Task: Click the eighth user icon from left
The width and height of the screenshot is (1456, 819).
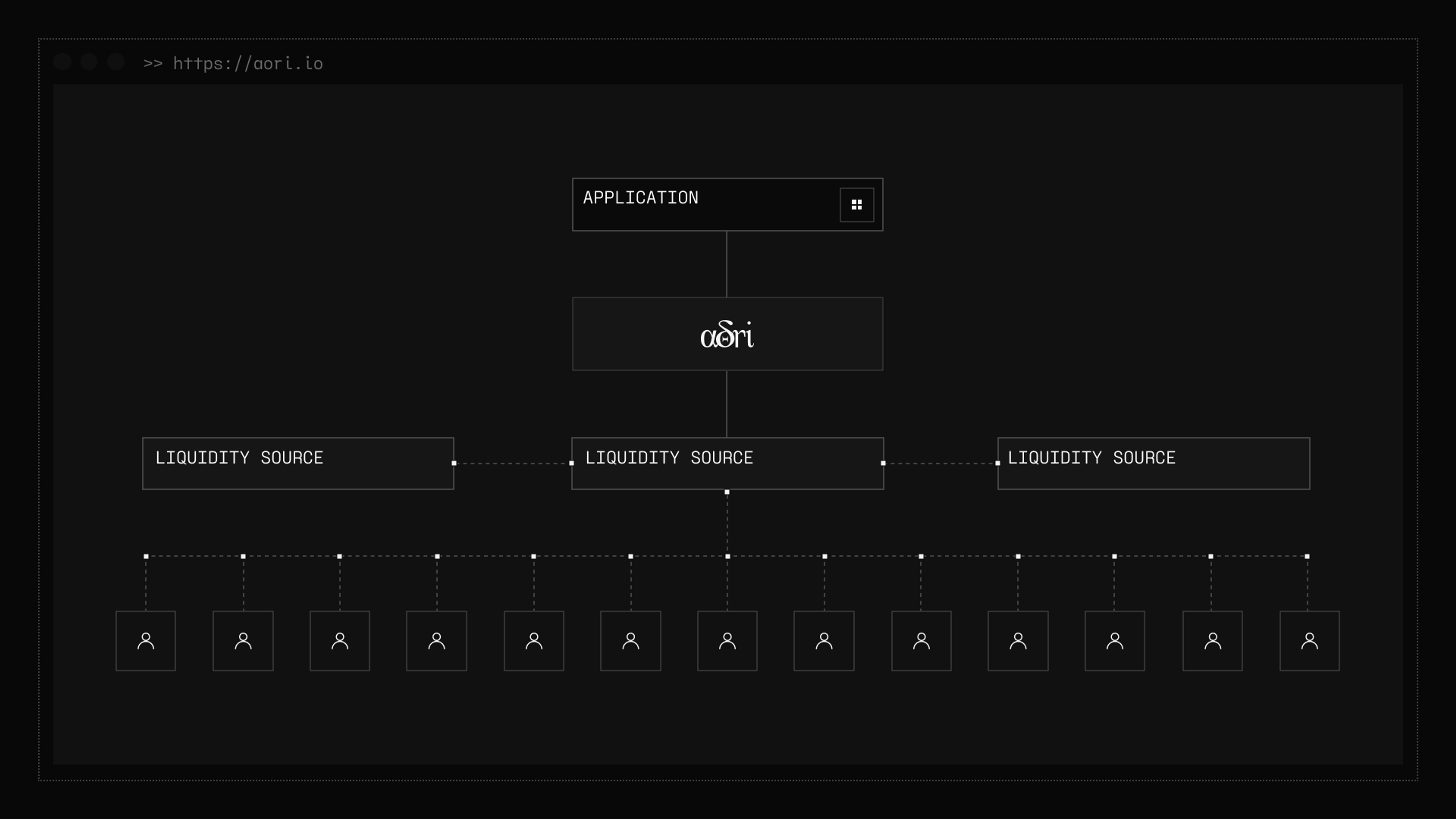Action: pyautogui.click(x=824, y=641)
